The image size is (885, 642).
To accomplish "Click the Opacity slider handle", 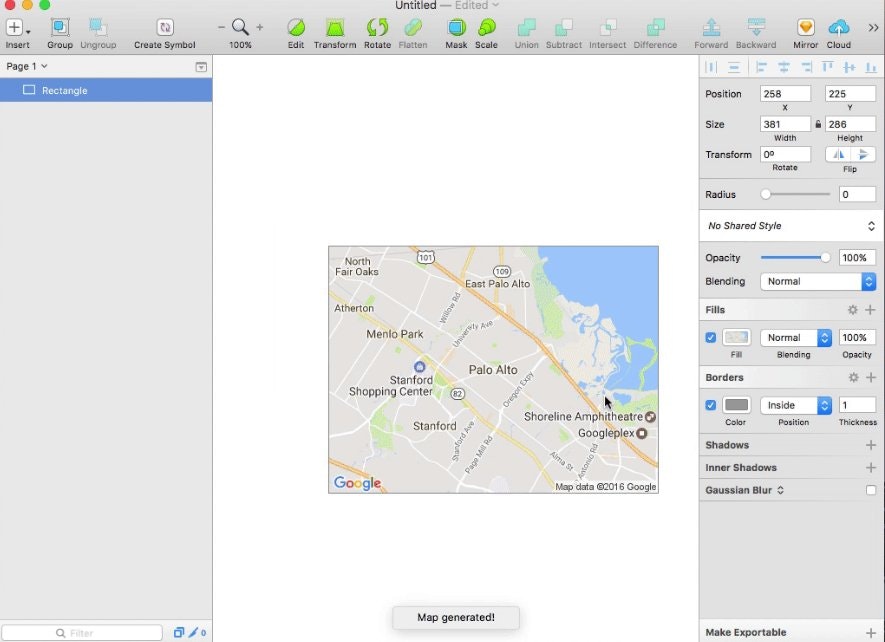I will (x=825, y=257).
